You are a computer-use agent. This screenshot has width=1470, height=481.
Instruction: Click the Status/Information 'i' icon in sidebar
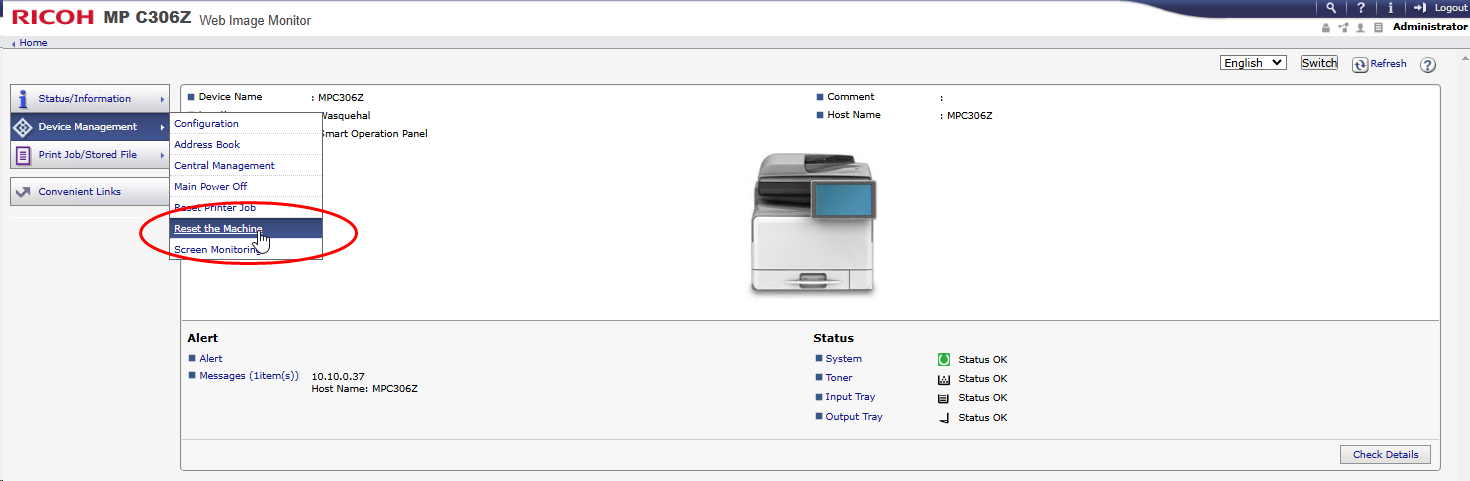coord(22,98)
